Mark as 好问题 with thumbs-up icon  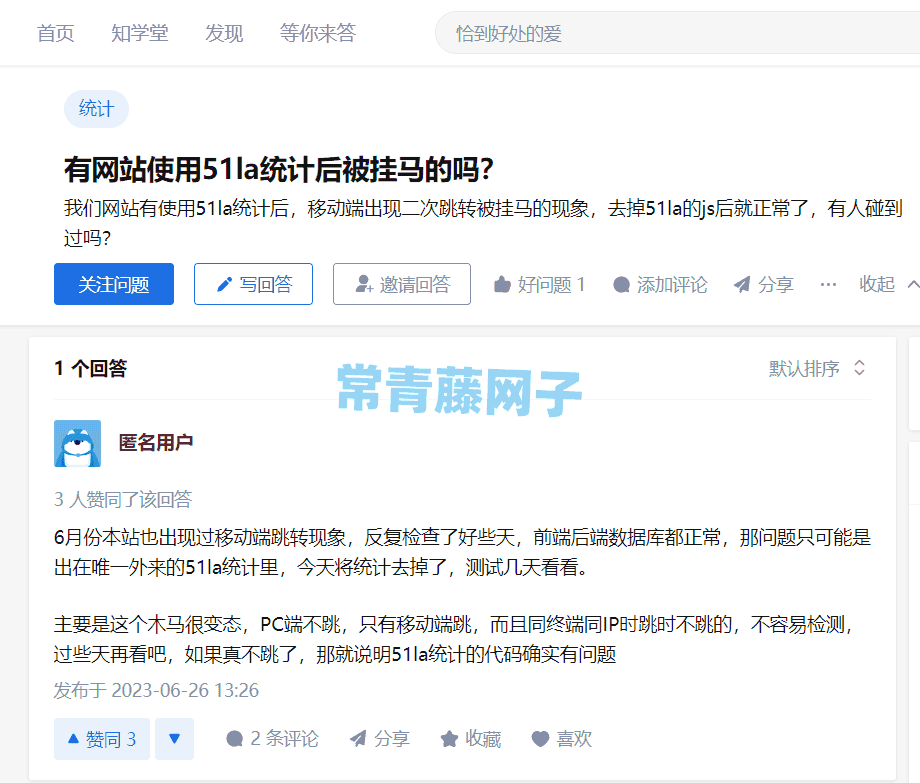click(502, 284)
